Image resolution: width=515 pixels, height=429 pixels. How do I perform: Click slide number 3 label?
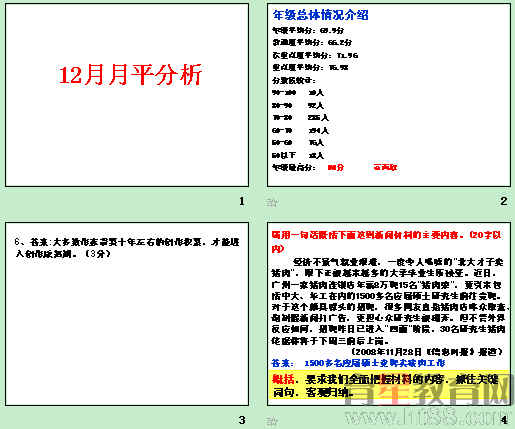point(242,420)
